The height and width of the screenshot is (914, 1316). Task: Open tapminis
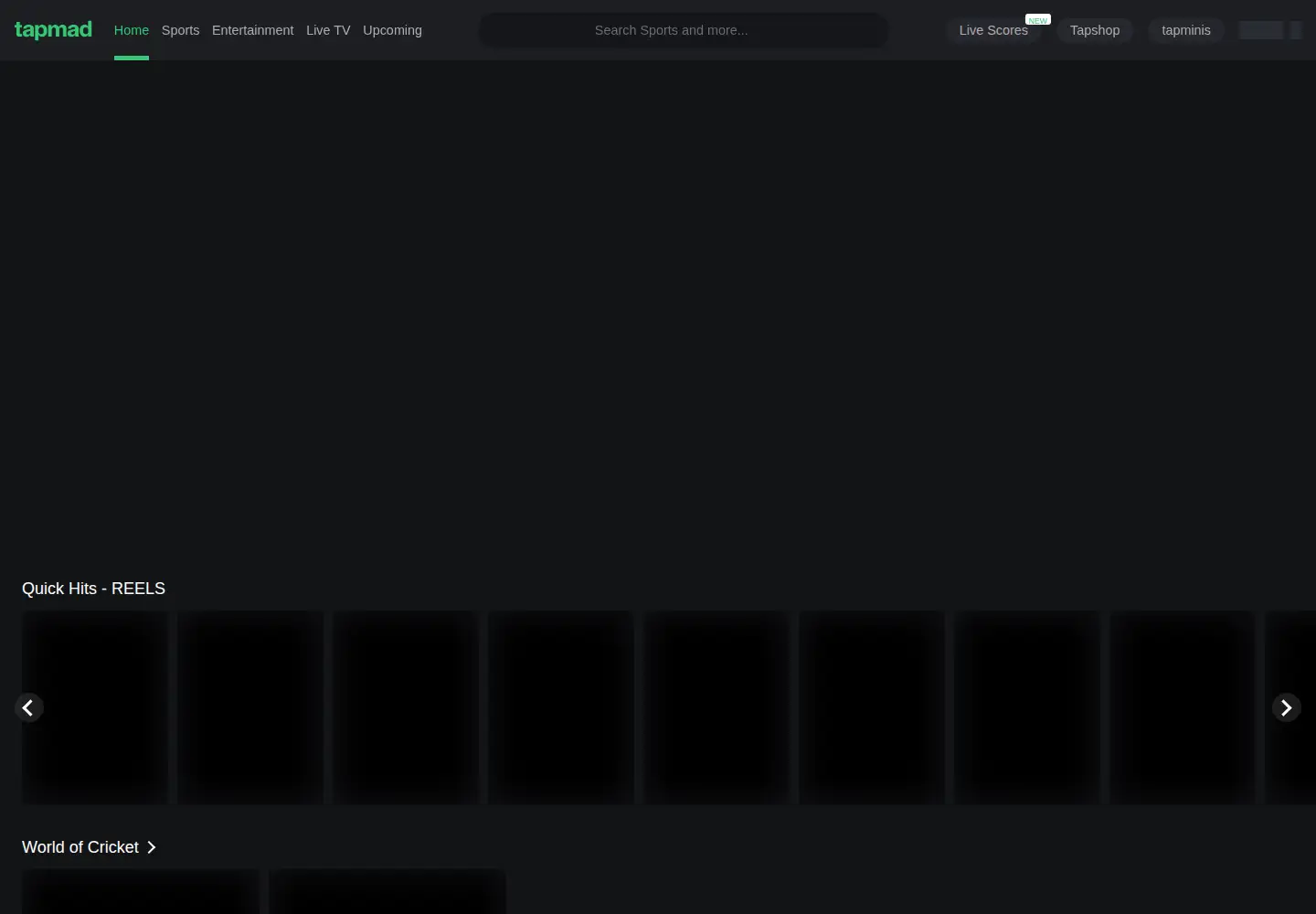click(1186, 30)
